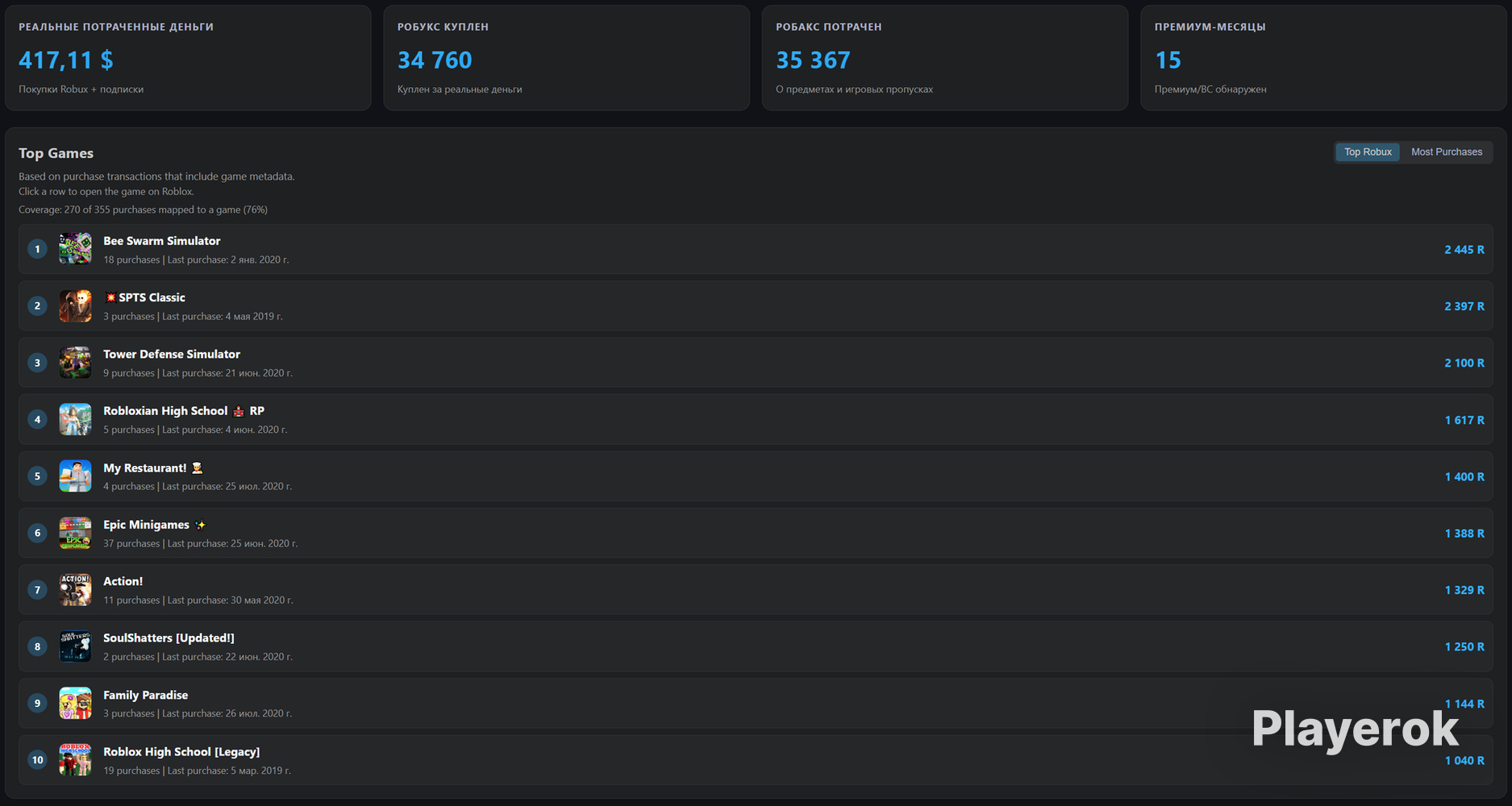Image resolution: width=1512 pixels, height=806 pixels.
Task: Open the Epic Minigames game icon
Action: [x=75, y=533]
